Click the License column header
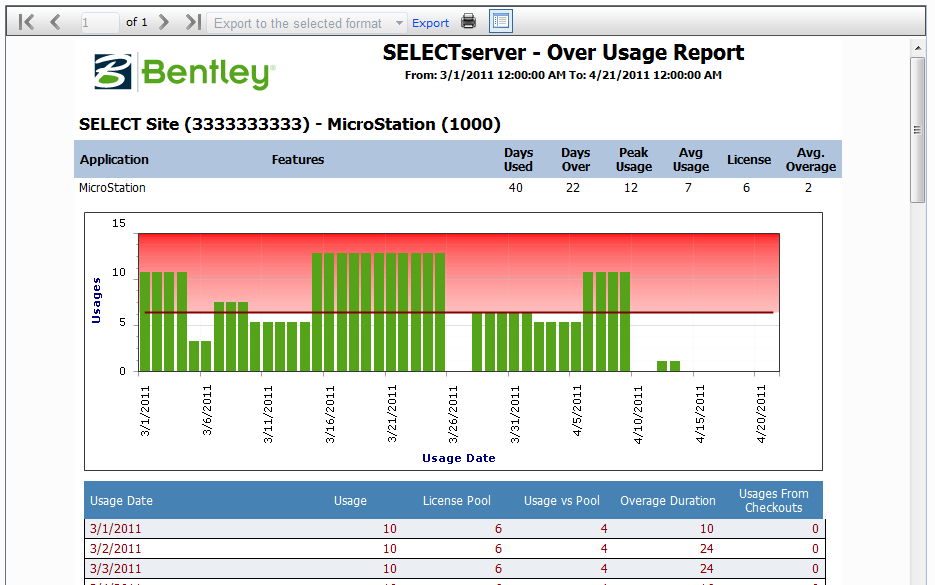Image resolution: width=935 pixels, height=585 pixels. click(748, 160)
